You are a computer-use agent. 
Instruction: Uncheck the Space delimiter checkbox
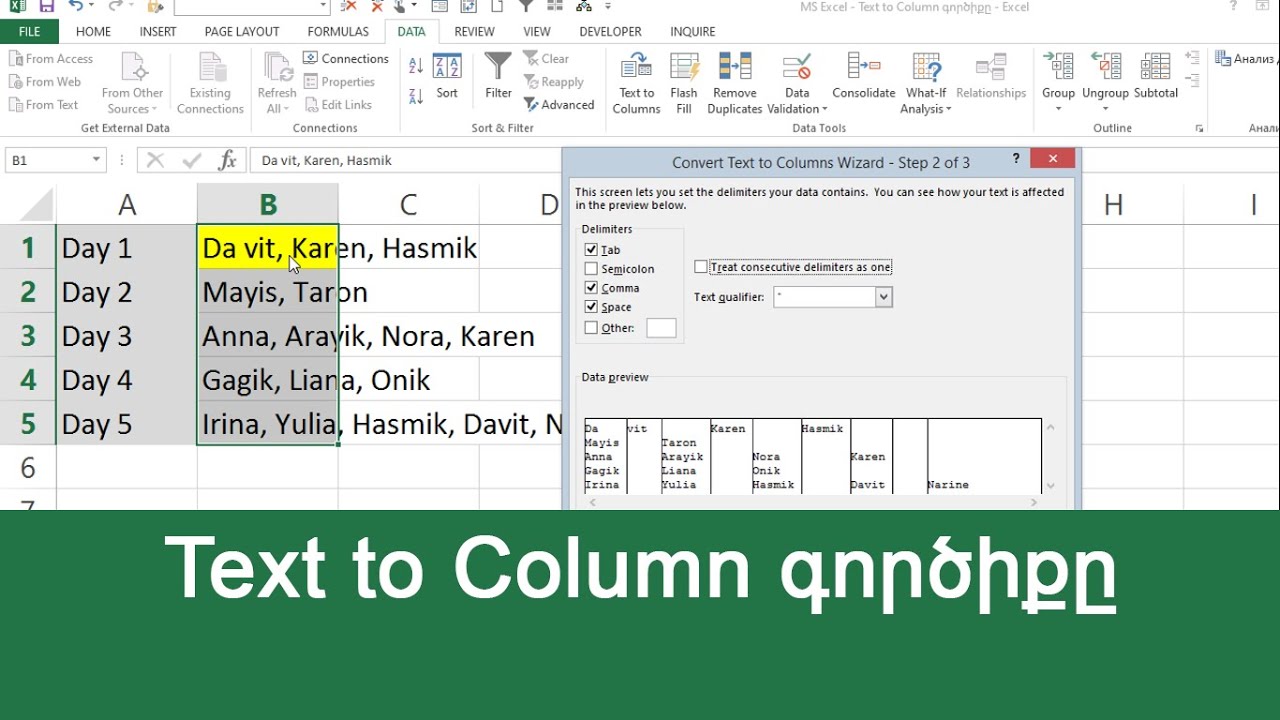pos(591,307)
